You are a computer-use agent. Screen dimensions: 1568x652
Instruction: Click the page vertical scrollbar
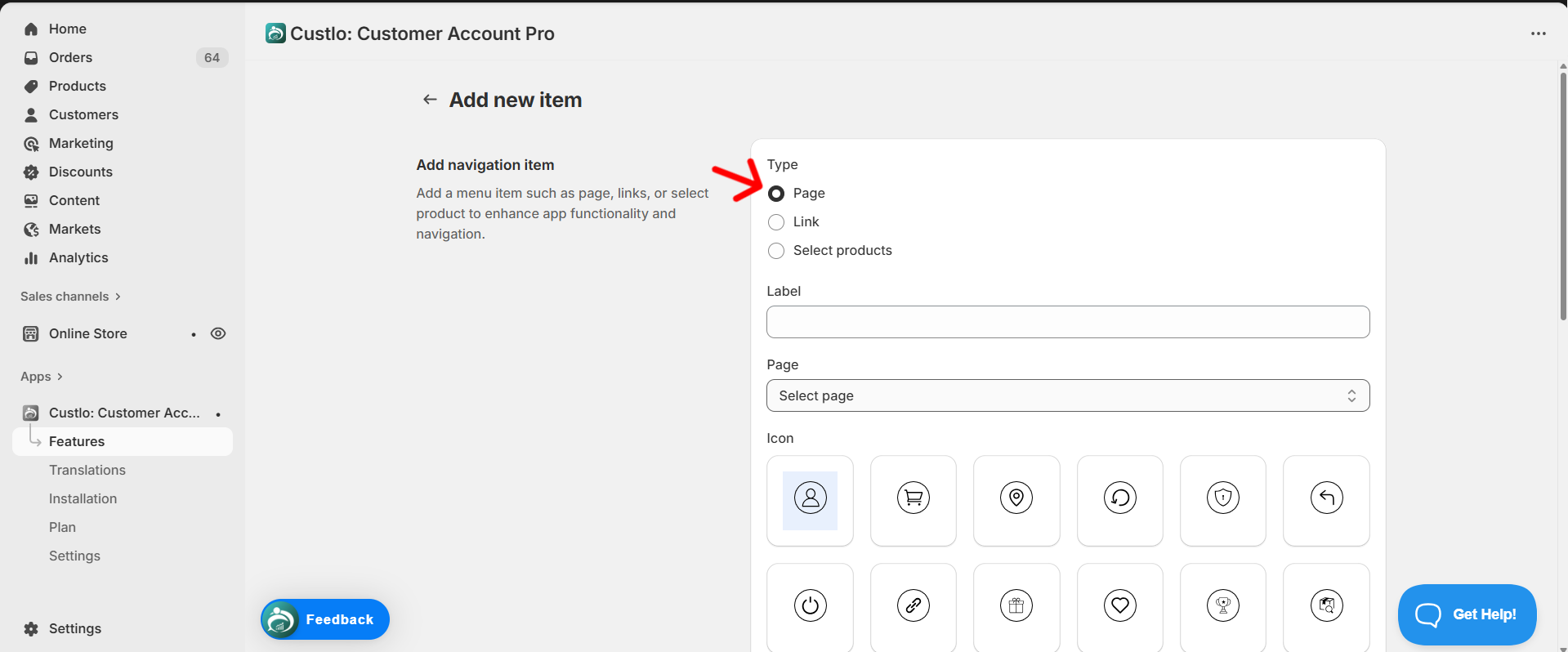pos(1562,196)
